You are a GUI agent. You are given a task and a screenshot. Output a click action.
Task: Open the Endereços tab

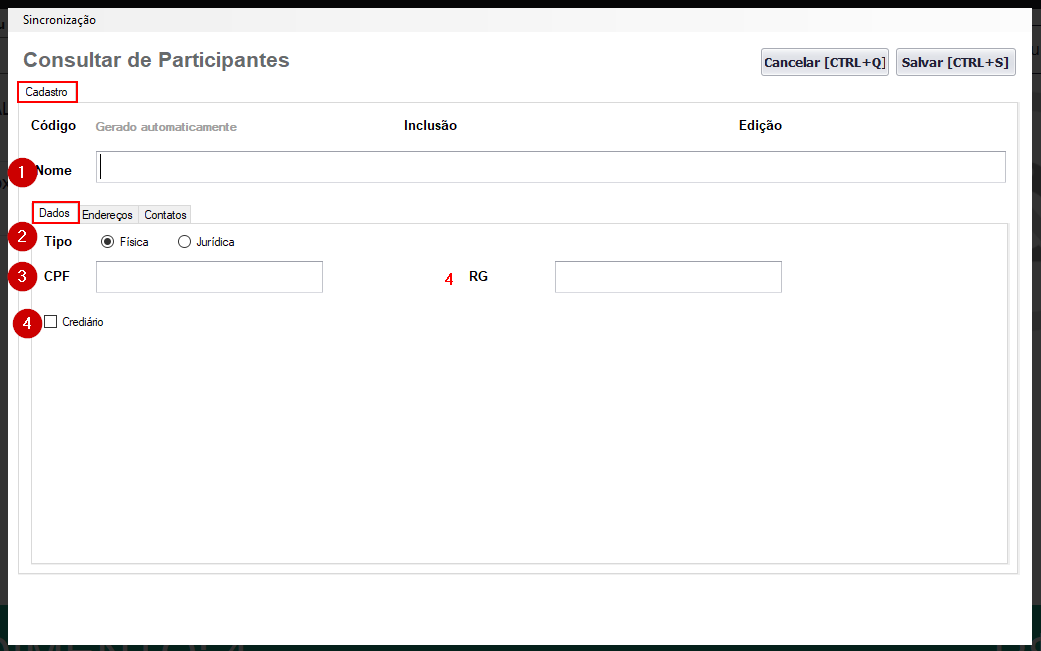[x=108, y=215]
